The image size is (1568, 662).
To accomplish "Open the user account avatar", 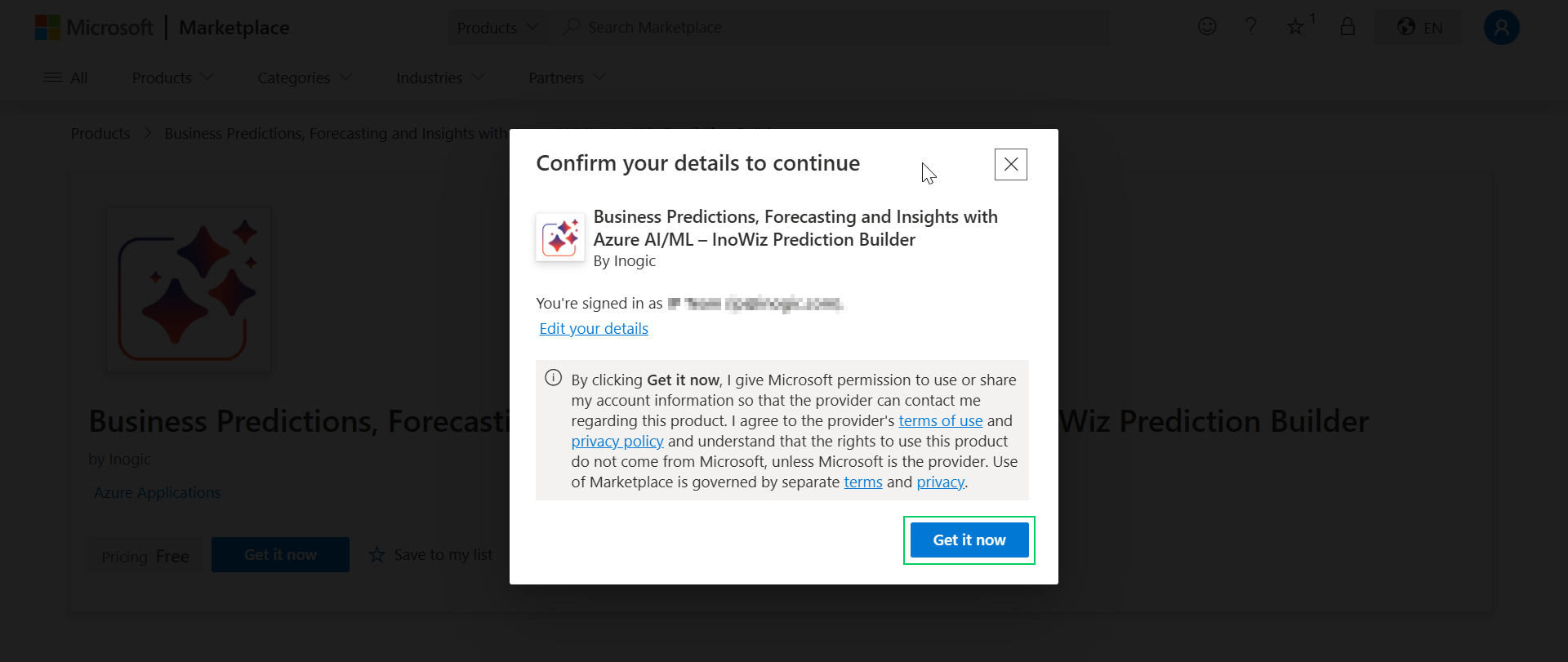I will (1501, 28).
